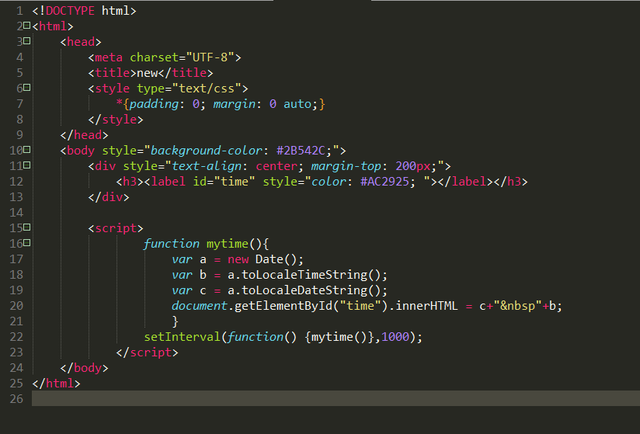Collapse the head fold marker on line 3
The image size is (640, 434).
pos(27,41)
